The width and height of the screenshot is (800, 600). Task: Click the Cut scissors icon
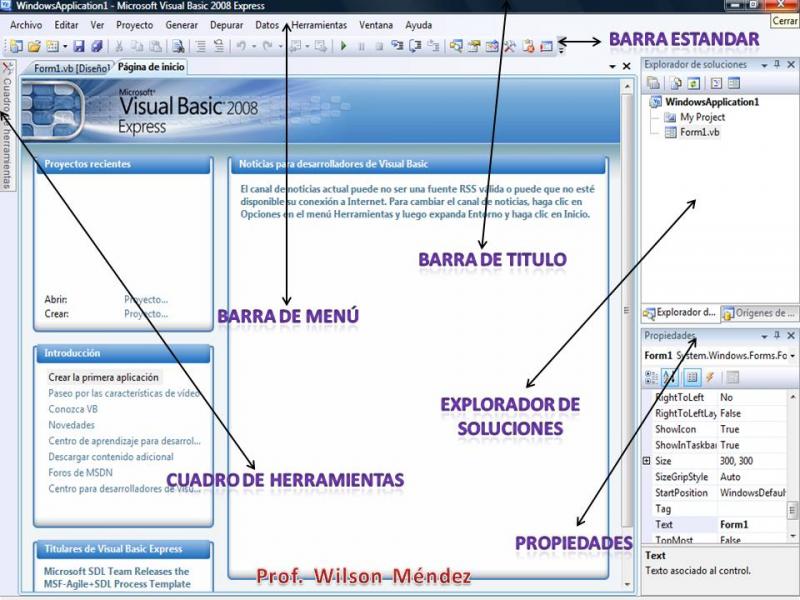pos(119,46)
